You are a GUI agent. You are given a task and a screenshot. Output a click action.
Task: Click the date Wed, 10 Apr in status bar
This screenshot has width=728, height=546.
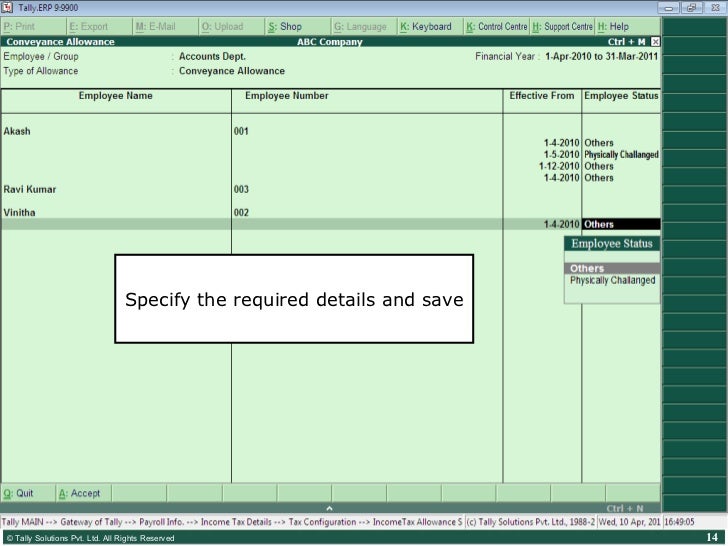tap(629, 522)
